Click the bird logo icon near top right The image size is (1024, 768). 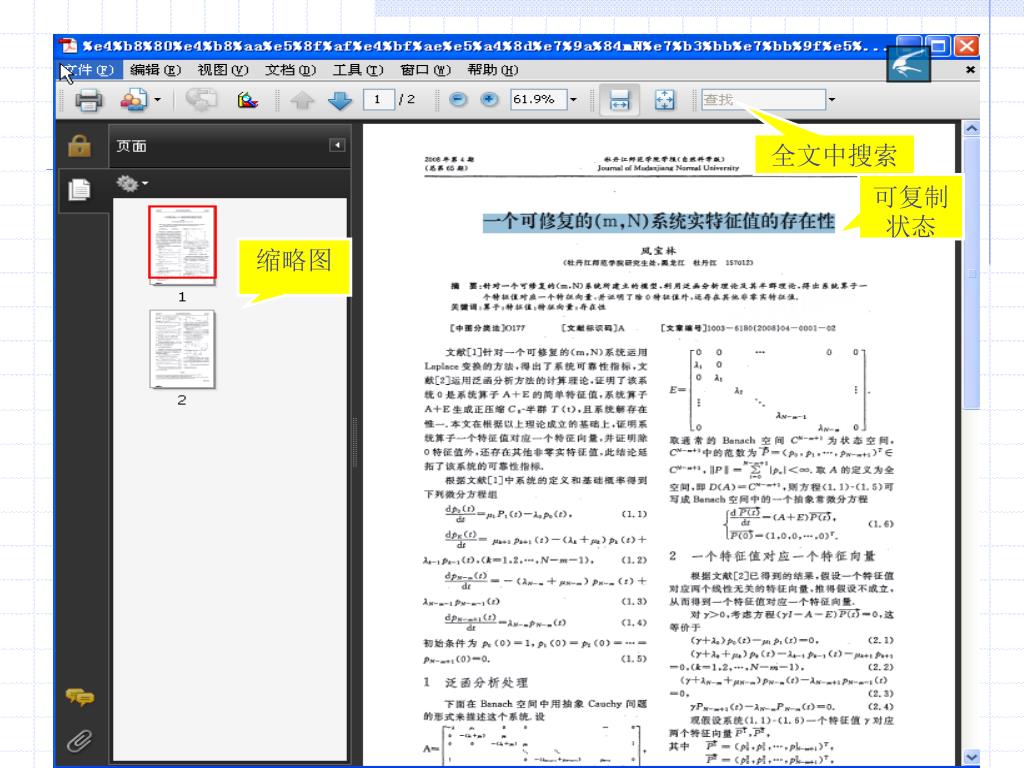pos(908,65)
